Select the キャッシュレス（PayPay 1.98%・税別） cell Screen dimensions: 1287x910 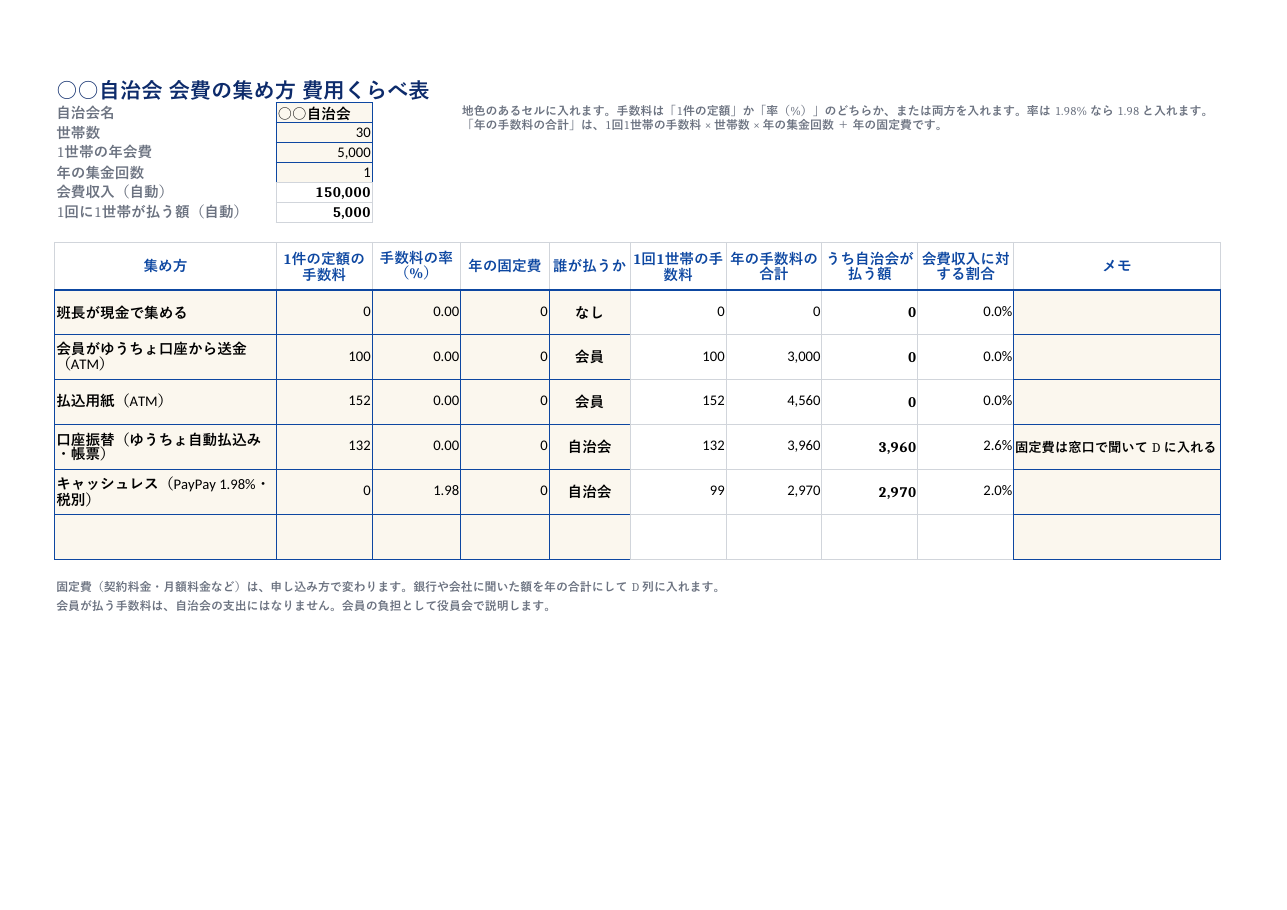pyautogui.click(x=165, y=492)
